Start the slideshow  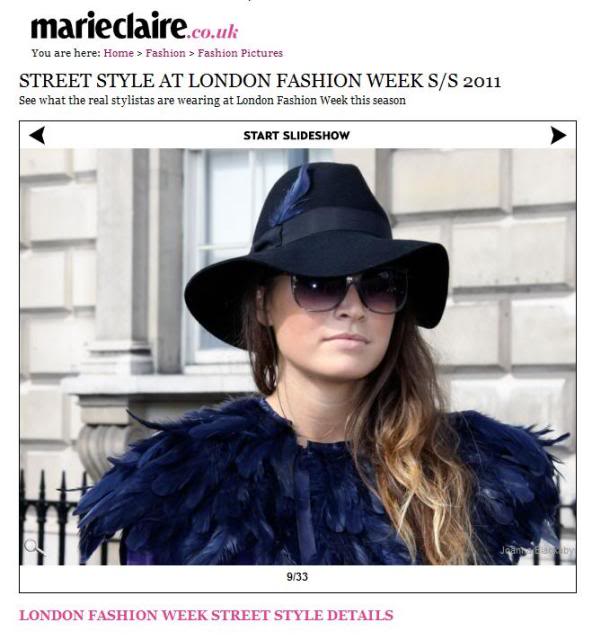pyautogui.click(x=296, y=136)
